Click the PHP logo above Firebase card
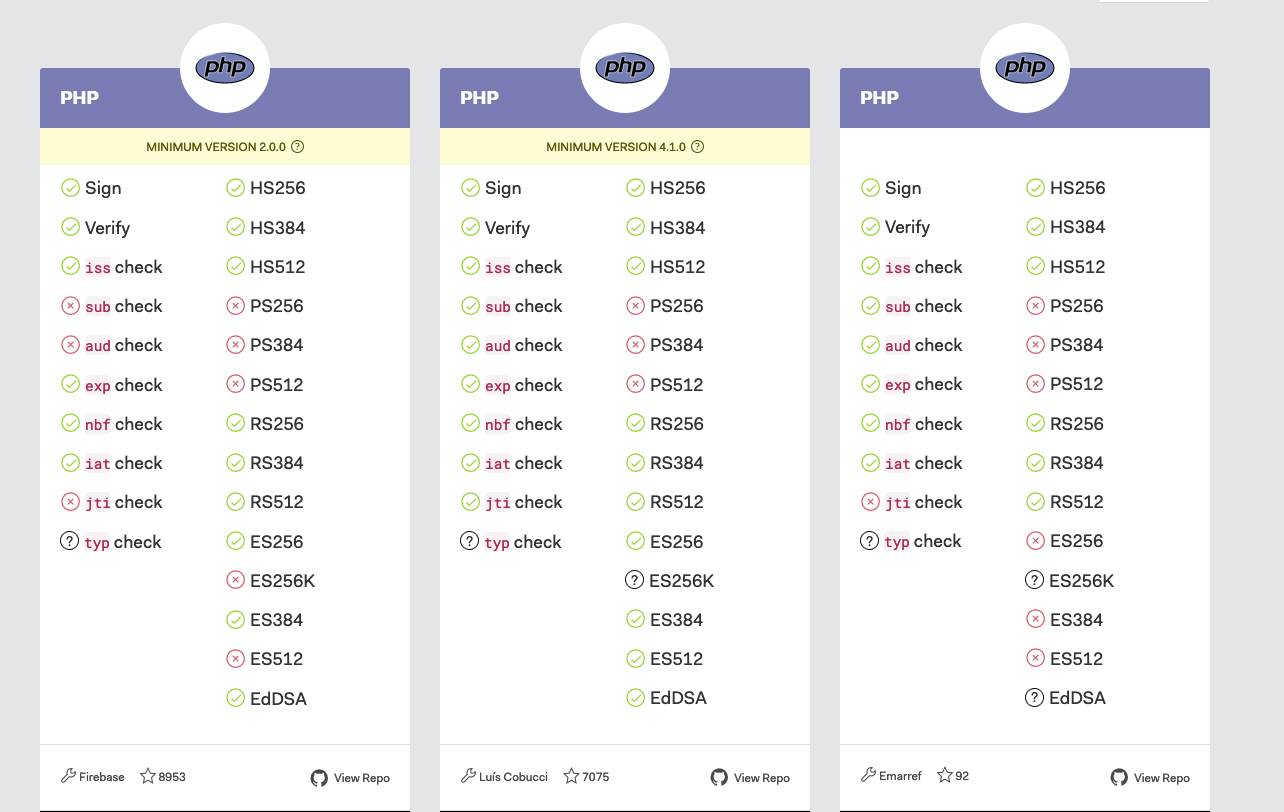 tap(225, 68)
